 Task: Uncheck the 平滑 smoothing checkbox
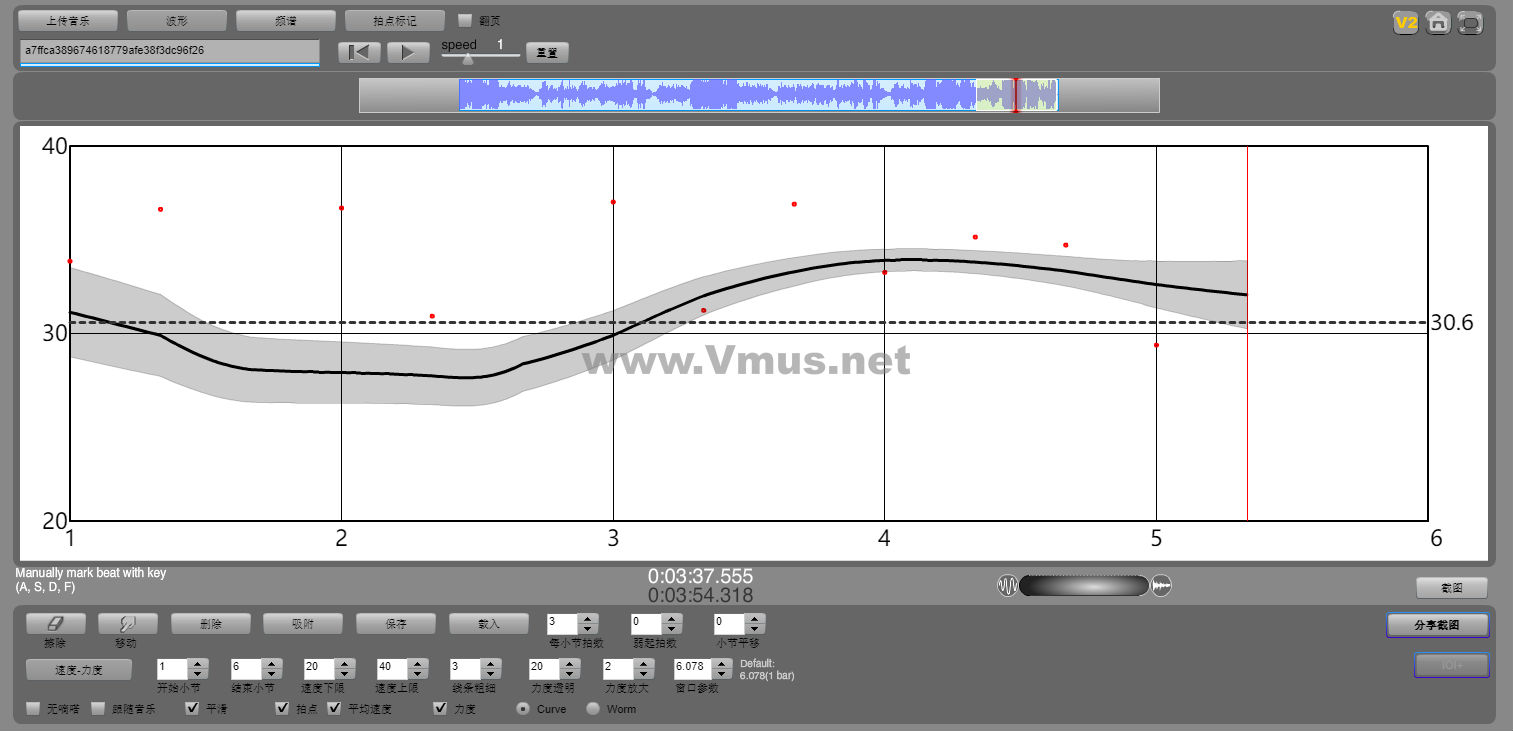(x=193, y=709)
